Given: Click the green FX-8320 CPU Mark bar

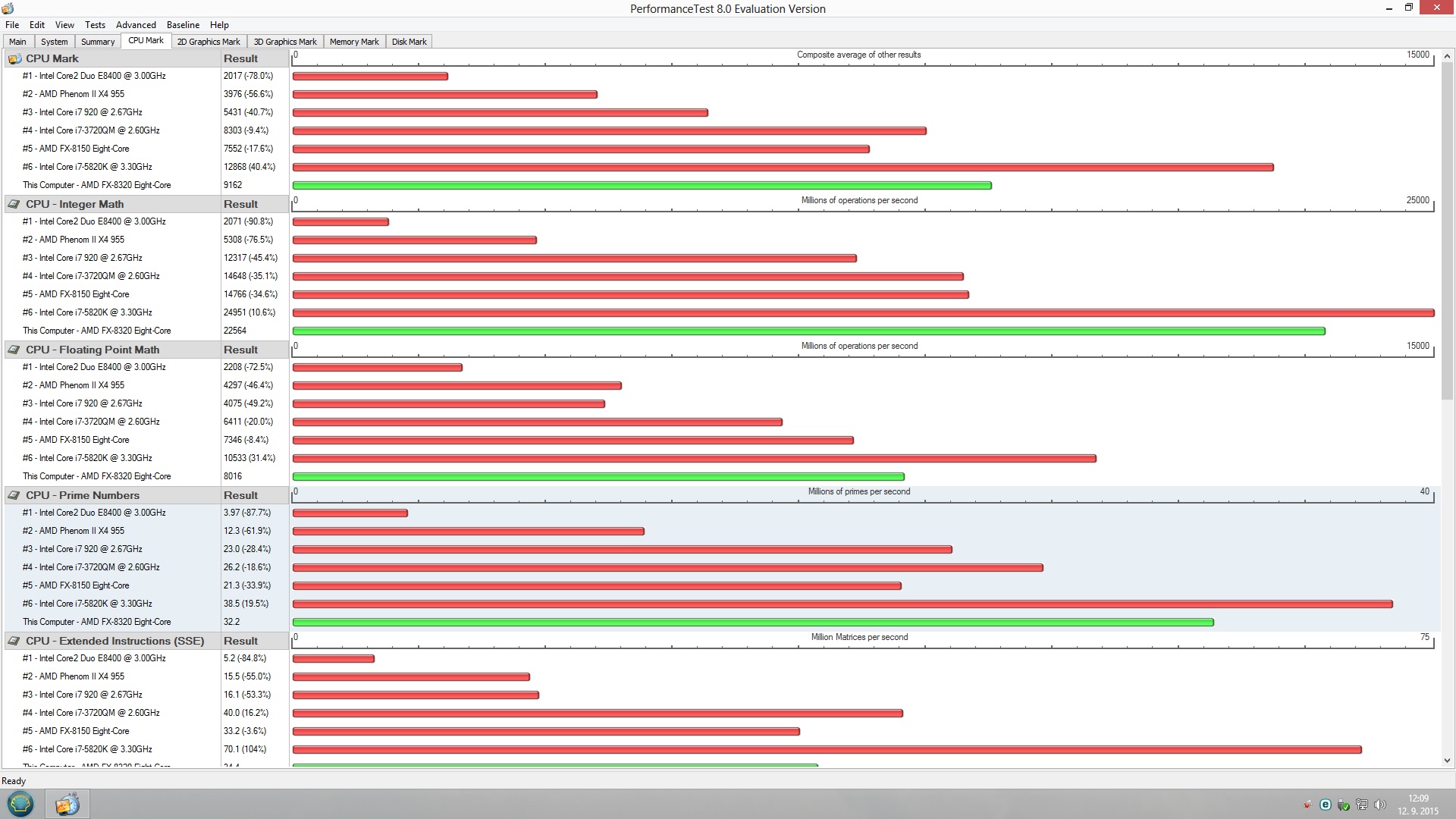Looking at the screenshot, I should pos(642,185).
